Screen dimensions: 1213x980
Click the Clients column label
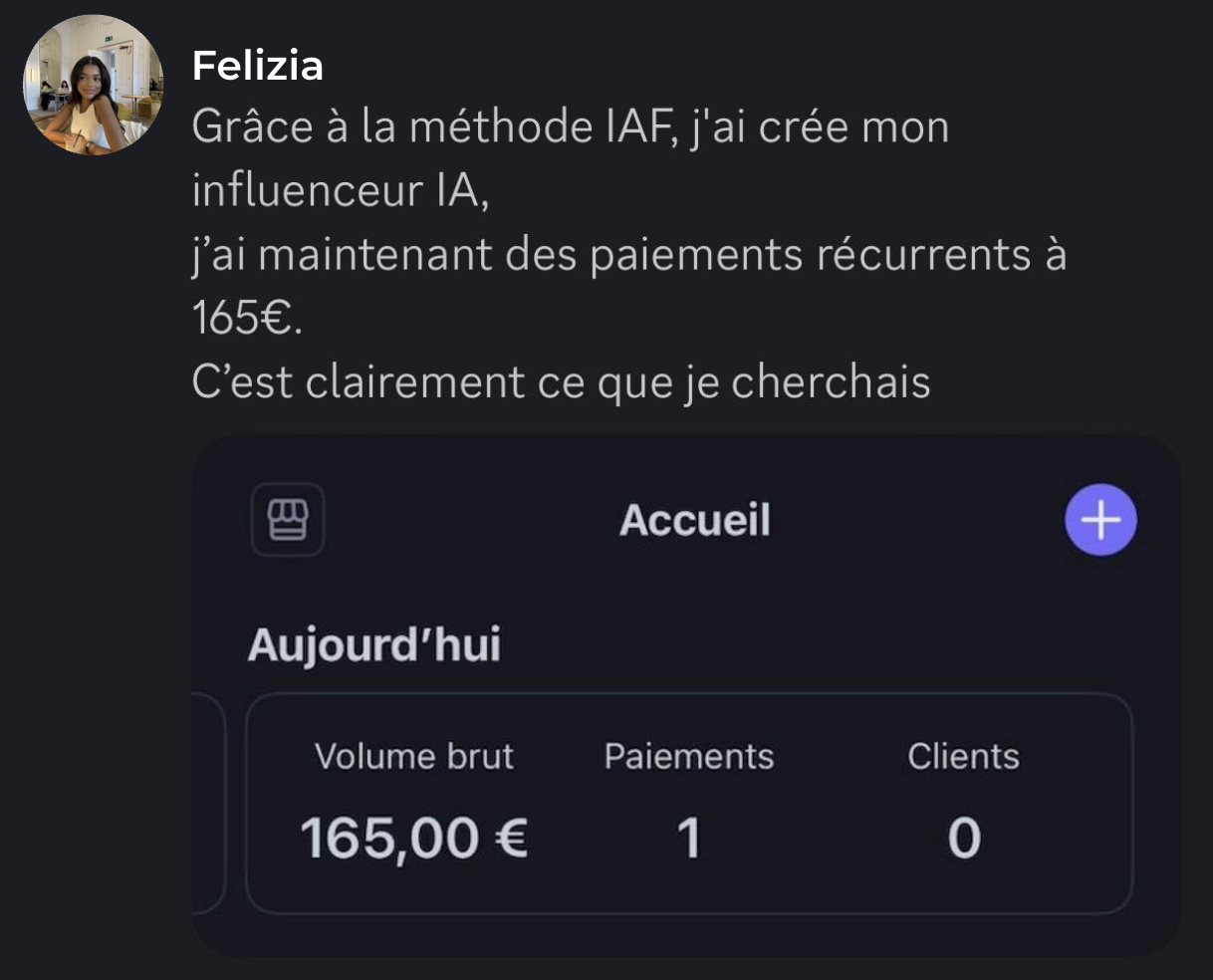pyautogui.click(x=963, y=756)
